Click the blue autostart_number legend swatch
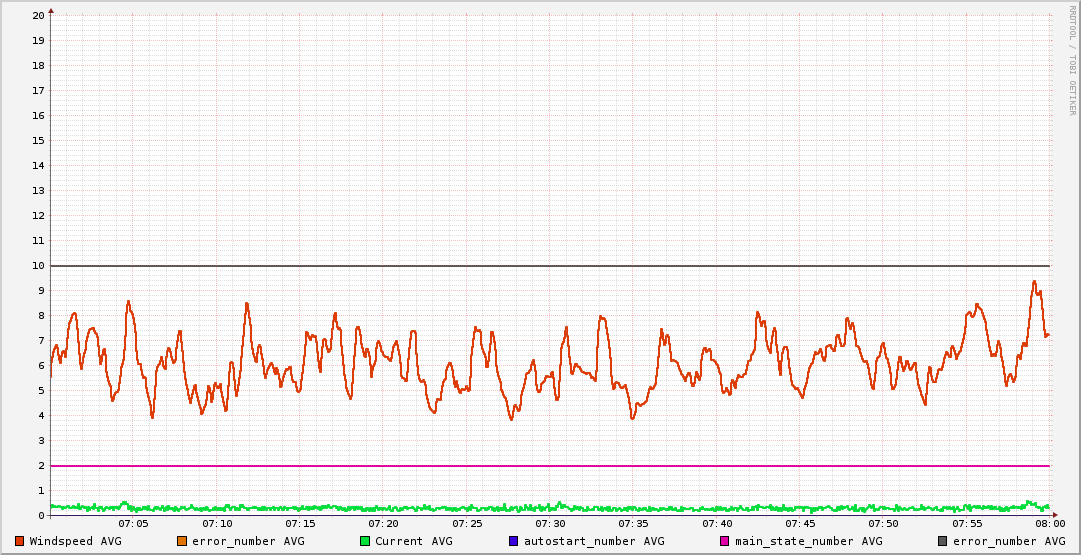The width and height of the screenshot is (1081, 555). pyautogui.click(x=514, y=542)
